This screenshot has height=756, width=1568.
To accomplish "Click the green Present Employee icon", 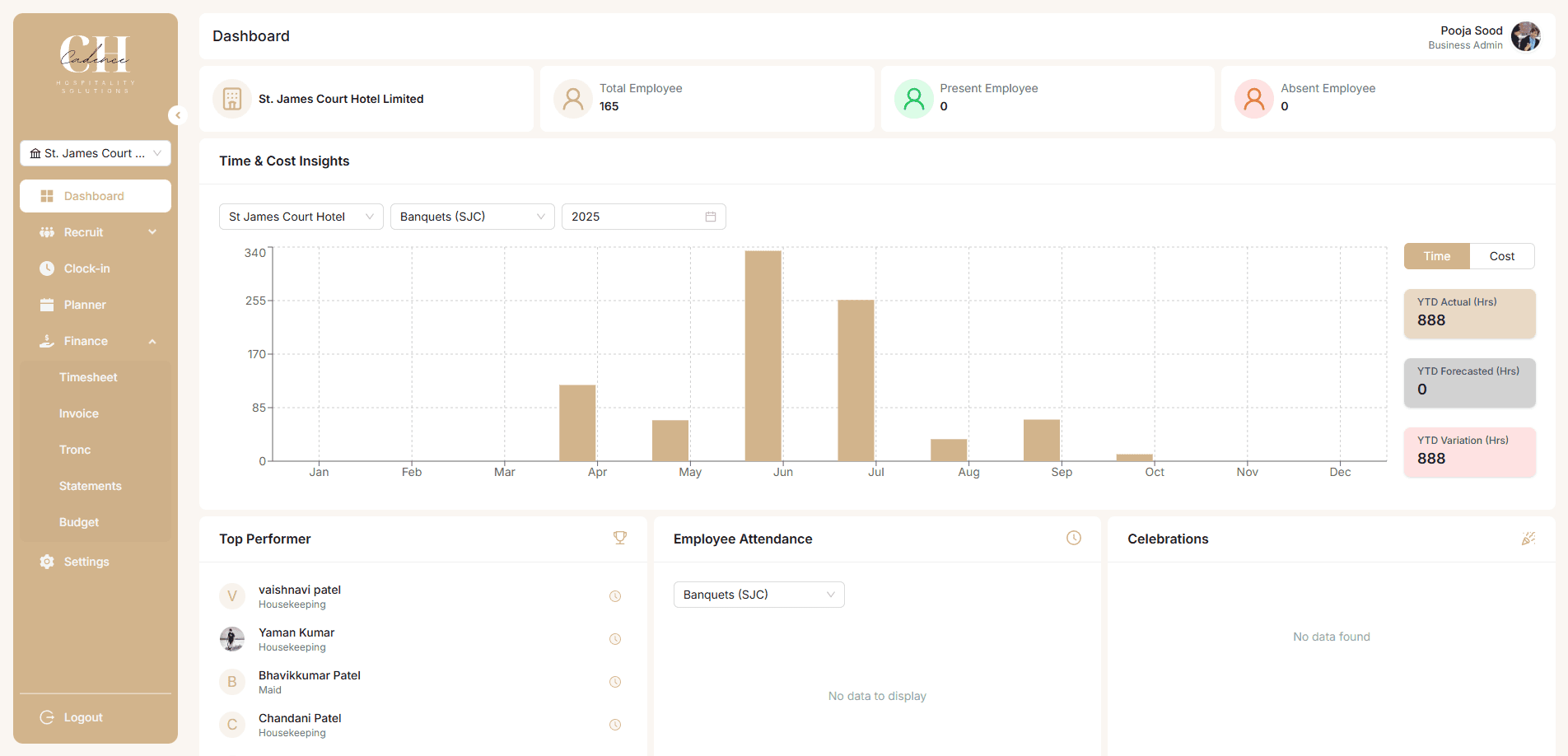I will 914,99.
